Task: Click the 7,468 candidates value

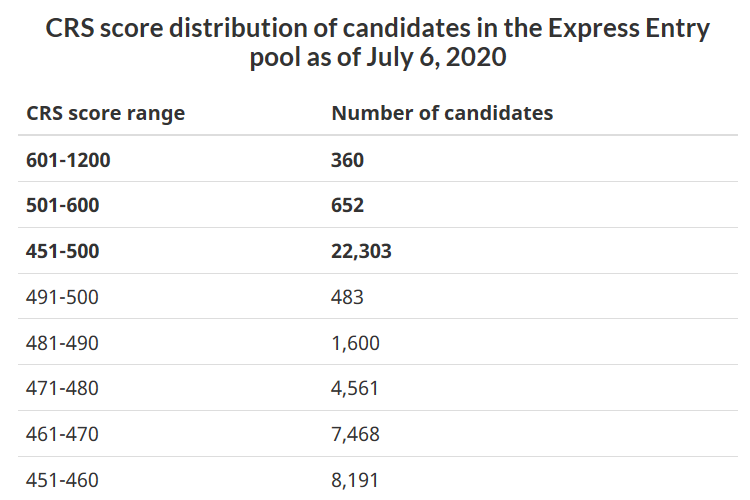Action: coord(355,434)
